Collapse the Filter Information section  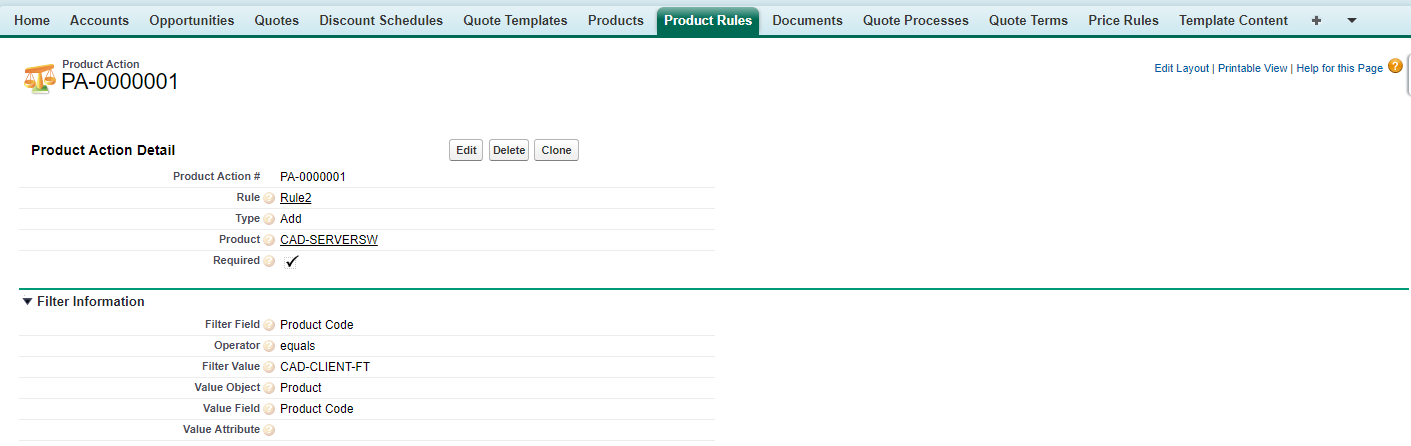pos(27,302)
